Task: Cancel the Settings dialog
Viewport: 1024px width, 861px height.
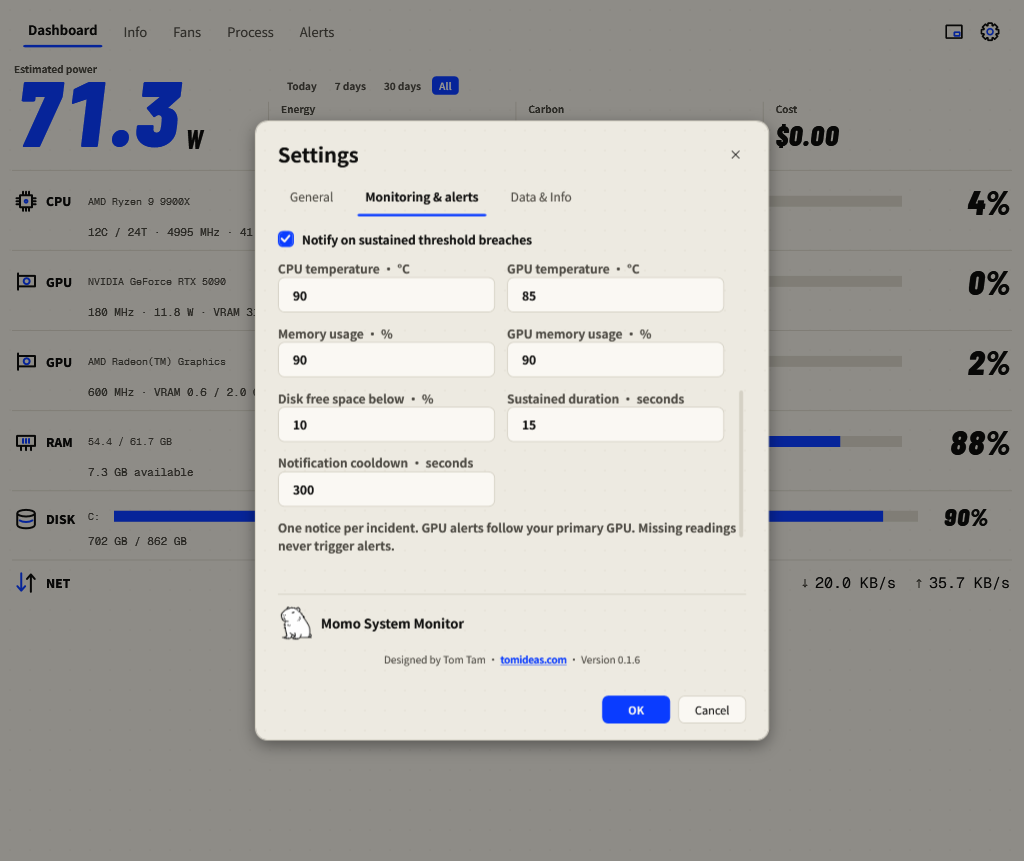Action: (x=712, y=709)
